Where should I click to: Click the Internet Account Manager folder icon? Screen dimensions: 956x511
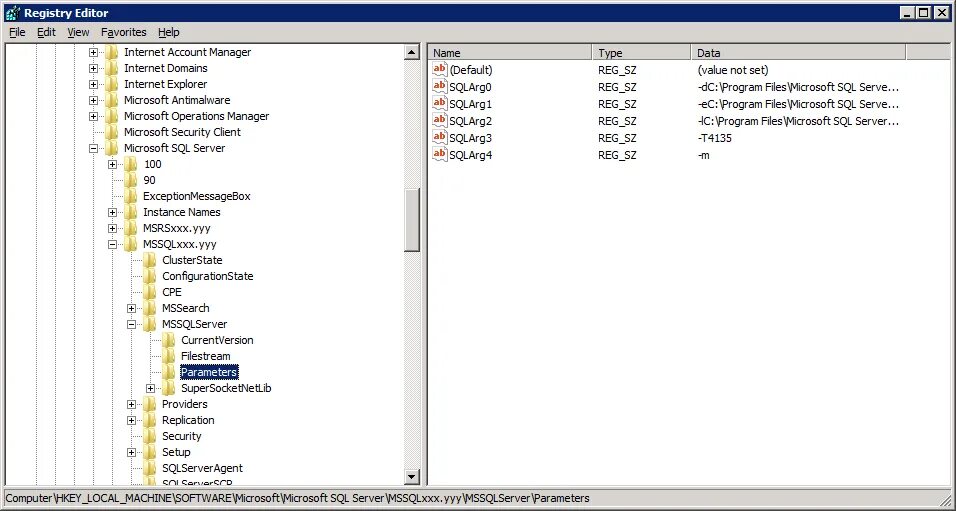(112, 52)
